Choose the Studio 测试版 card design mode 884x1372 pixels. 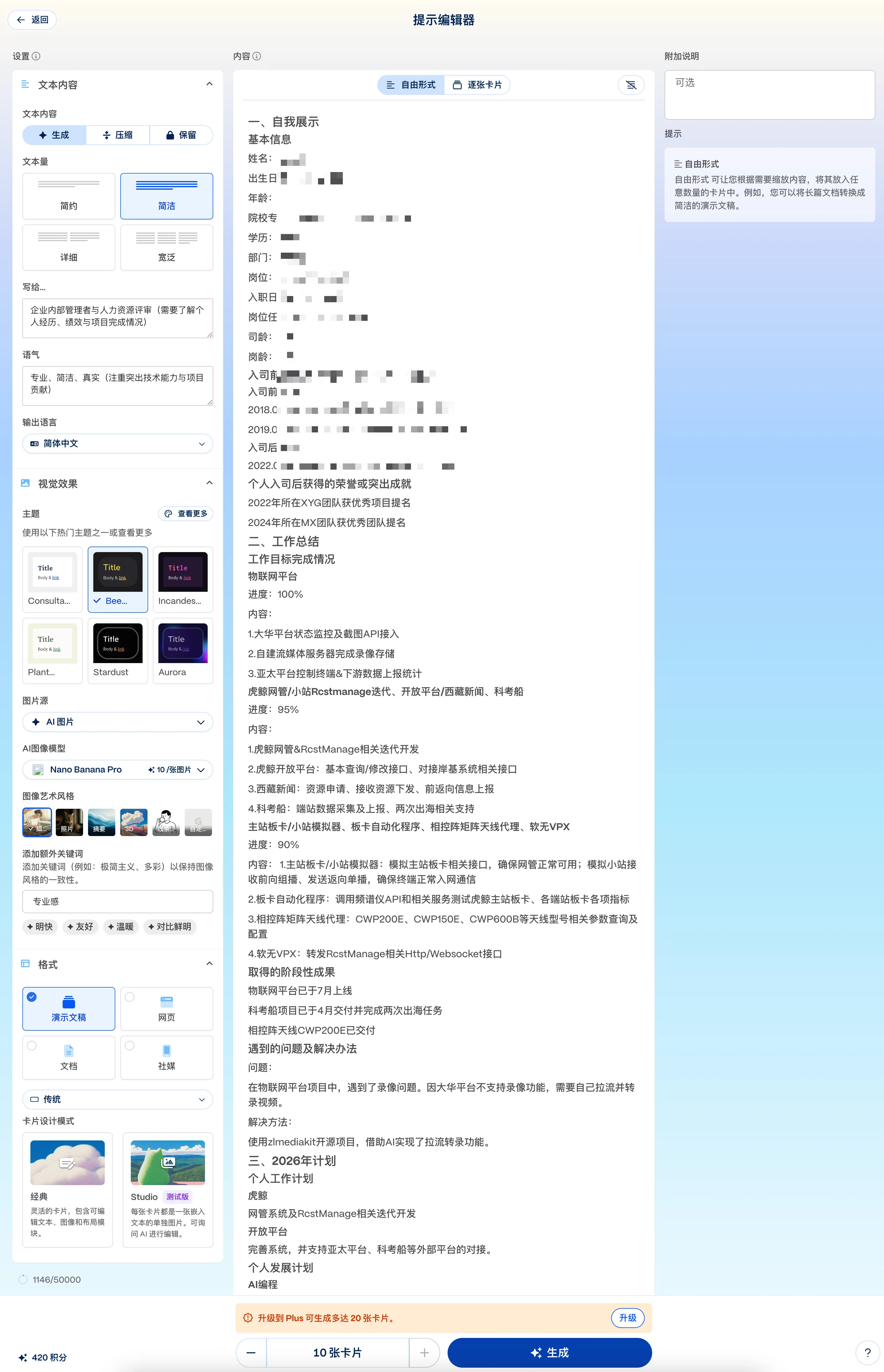(x=168, y=1190)
